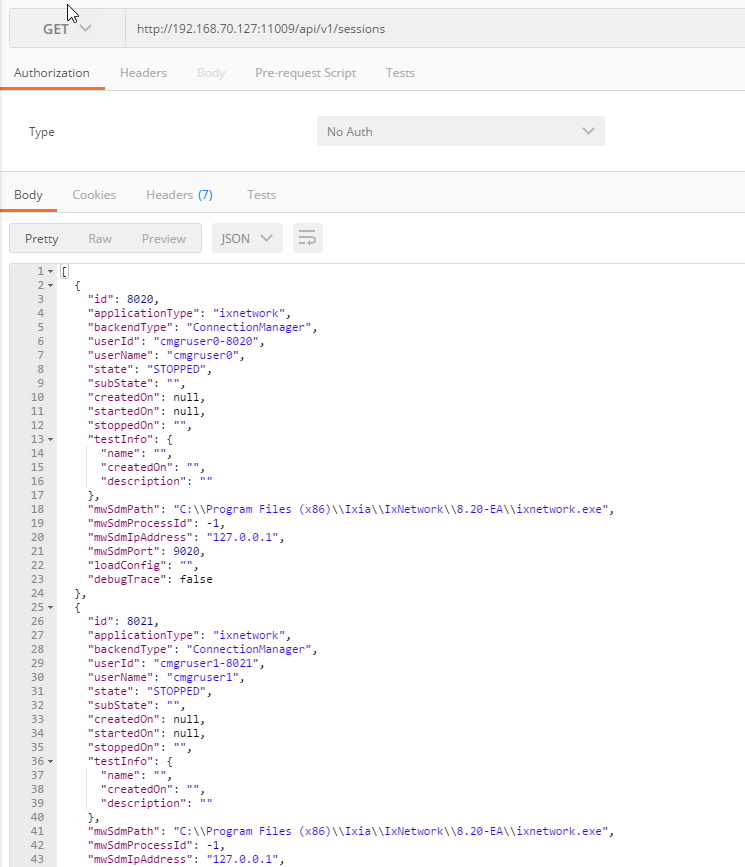
Task: Expand the No Auth type dropdown
Action: (460, 132)
